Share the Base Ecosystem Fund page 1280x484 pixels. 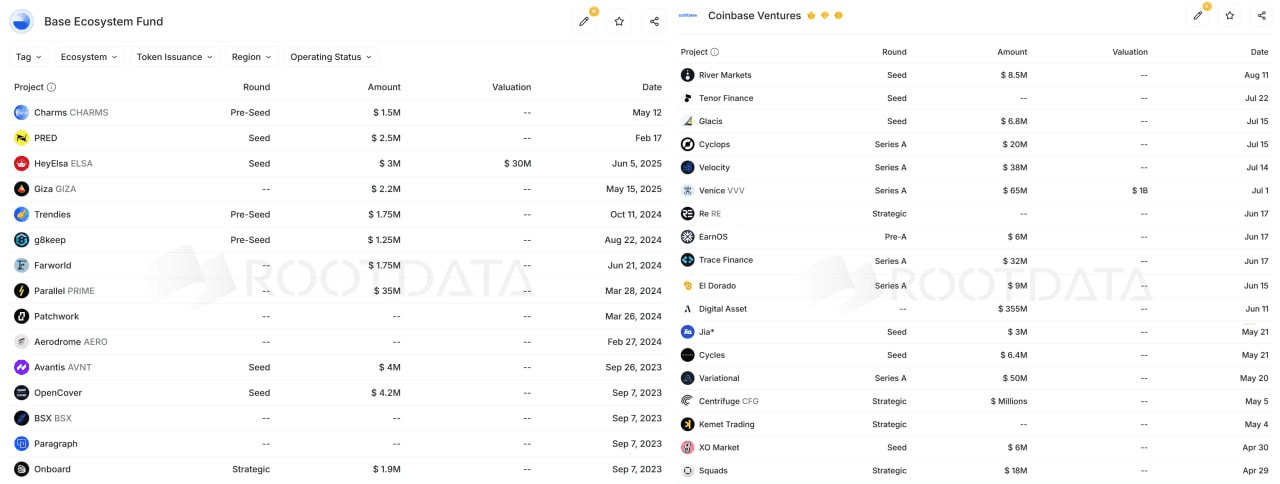(x=654, y=21)
